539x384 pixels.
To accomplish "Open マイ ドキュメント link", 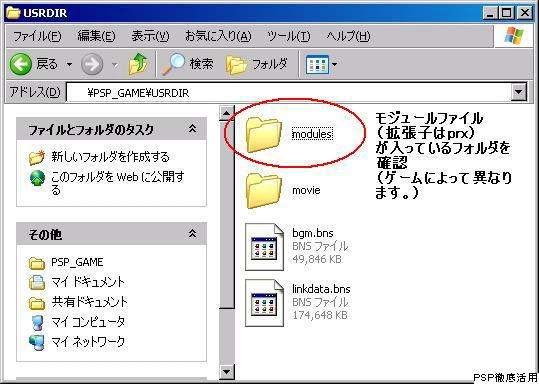I will click(88, 282).
